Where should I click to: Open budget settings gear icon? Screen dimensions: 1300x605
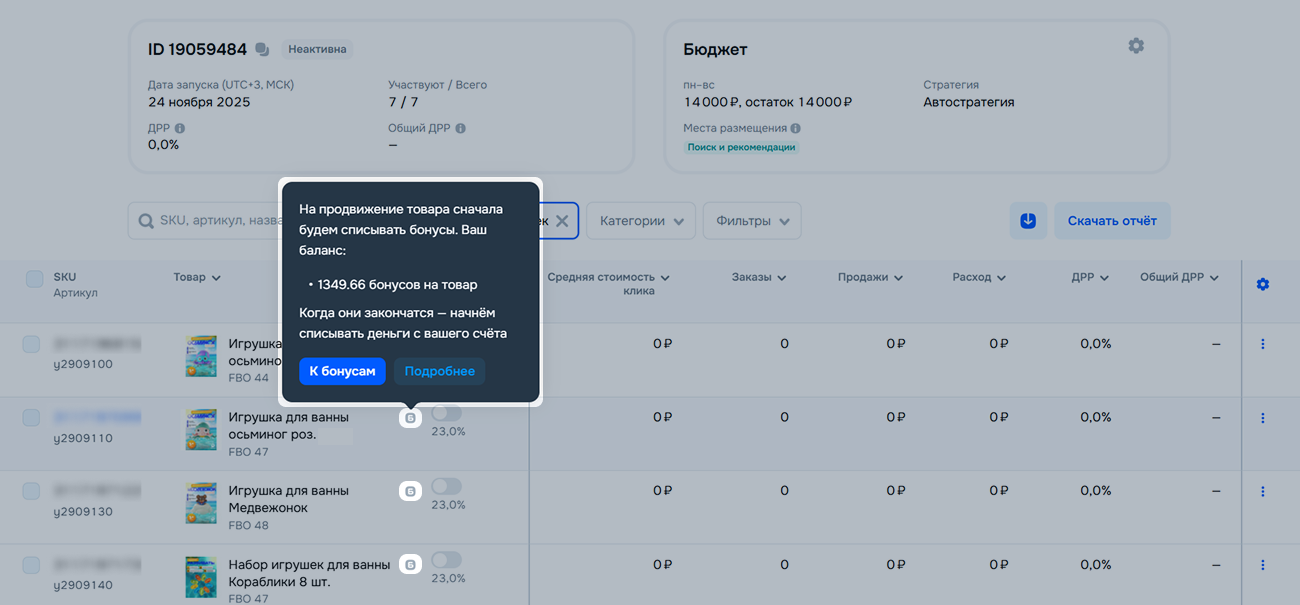coord(1135,46)
